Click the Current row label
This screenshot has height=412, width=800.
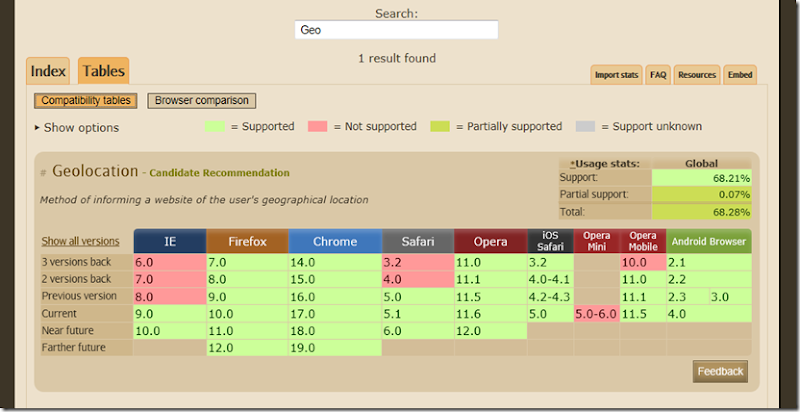[x=87, y=314]
